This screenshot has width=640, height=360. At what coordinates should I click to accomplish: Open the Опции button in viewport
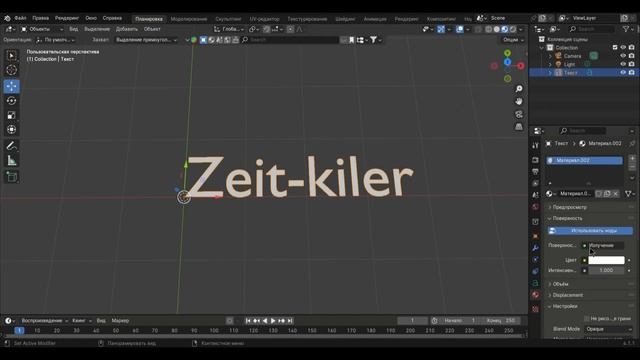(x=513, y=40)
